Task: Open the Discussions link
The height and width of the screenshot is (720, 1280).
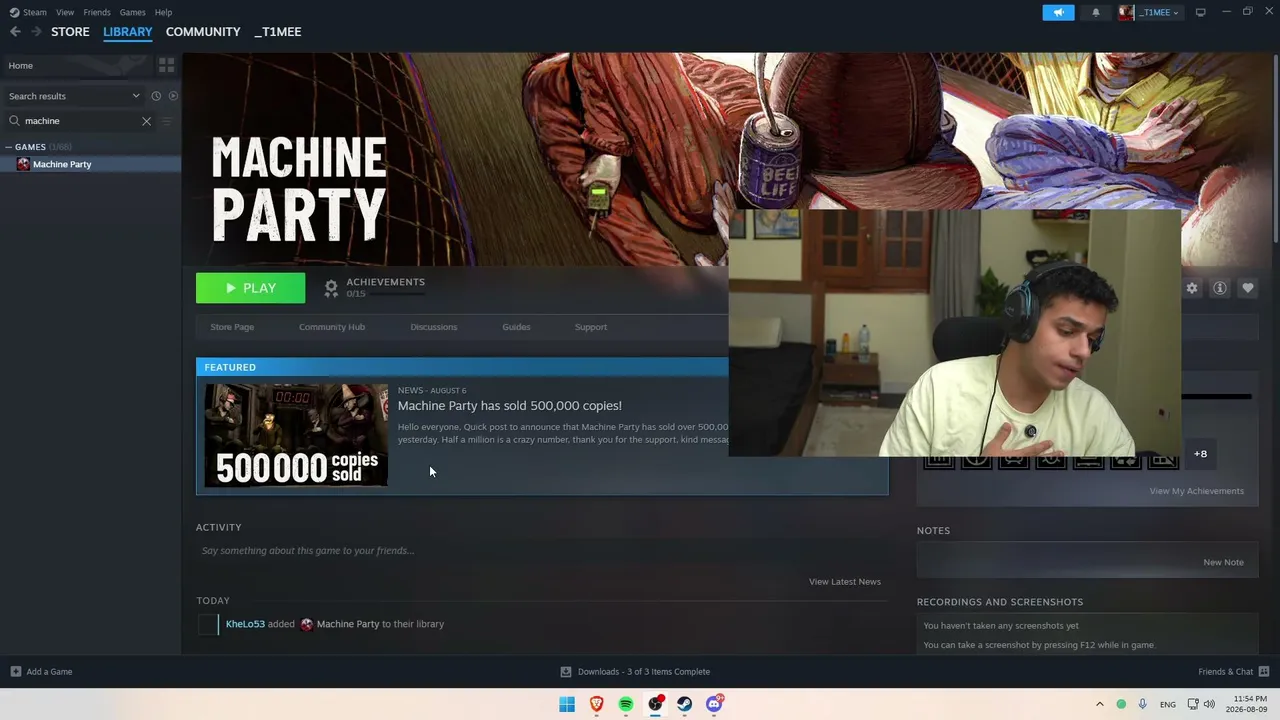Action: (x=434, y=327)
